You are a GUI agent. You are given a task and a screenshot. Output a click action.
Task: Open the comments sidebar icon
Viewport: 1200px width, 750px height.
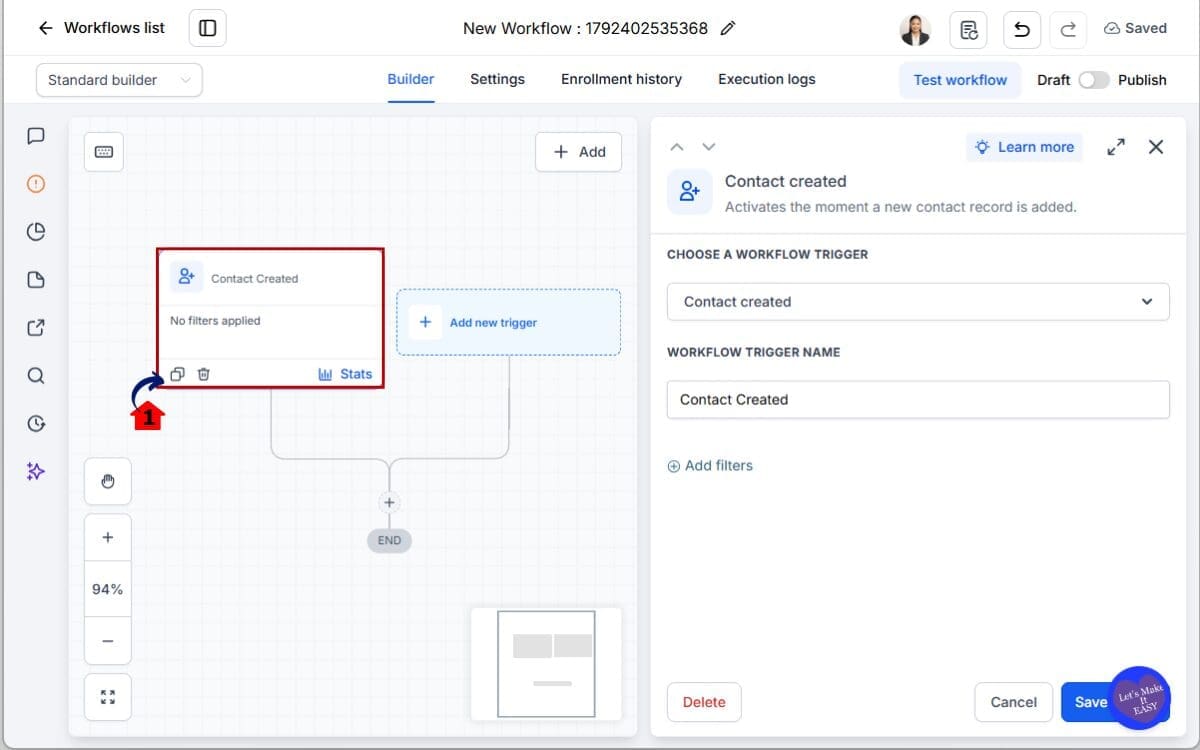pyautogui.click(x=36, y=136)
